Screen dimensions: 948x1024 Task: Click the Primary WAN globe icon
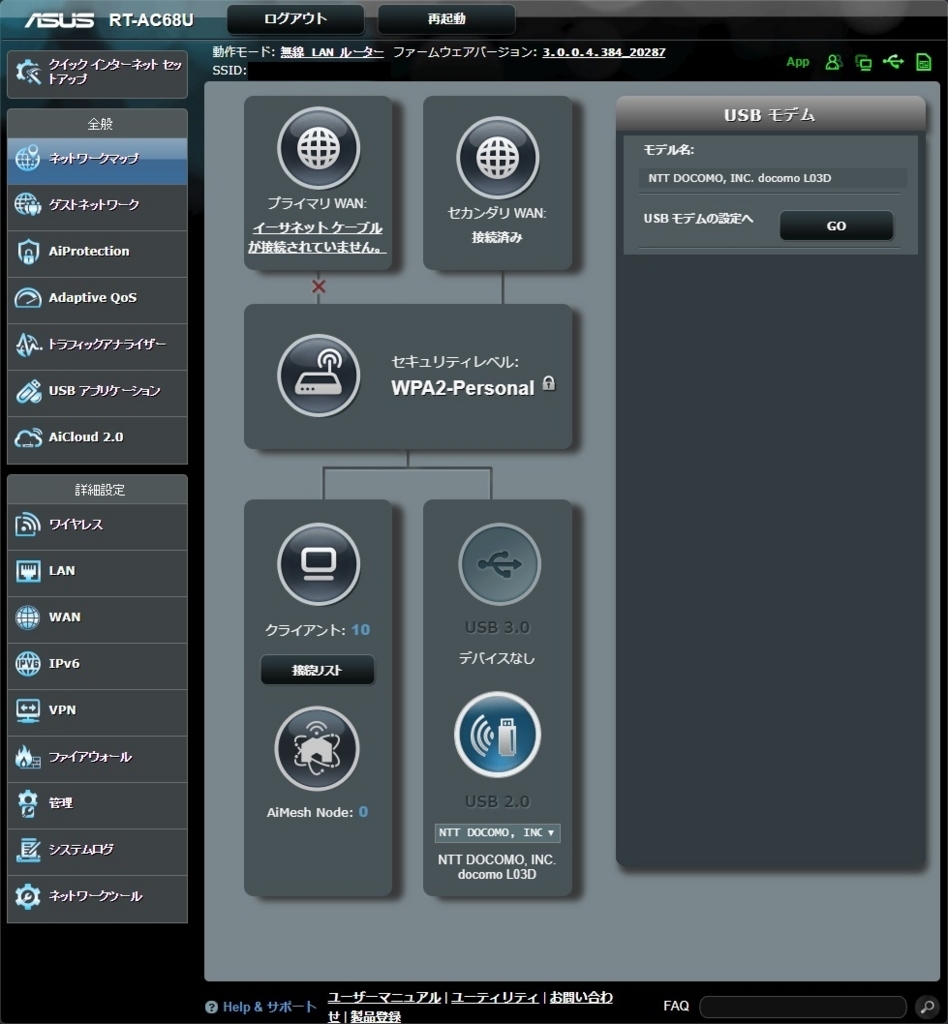point(319,148)
